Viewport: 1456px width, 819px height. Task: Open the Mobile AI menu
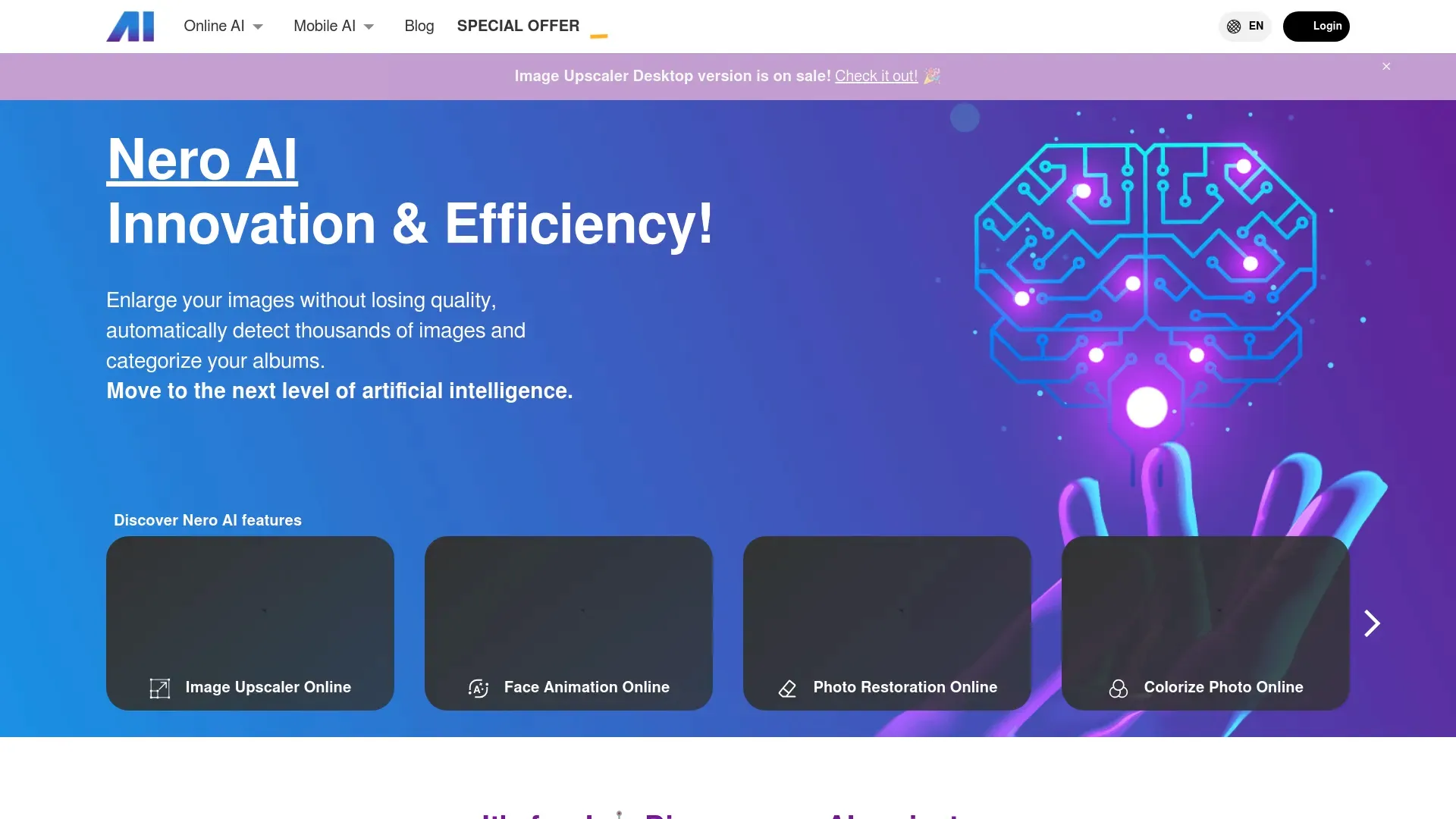(334, 26)
